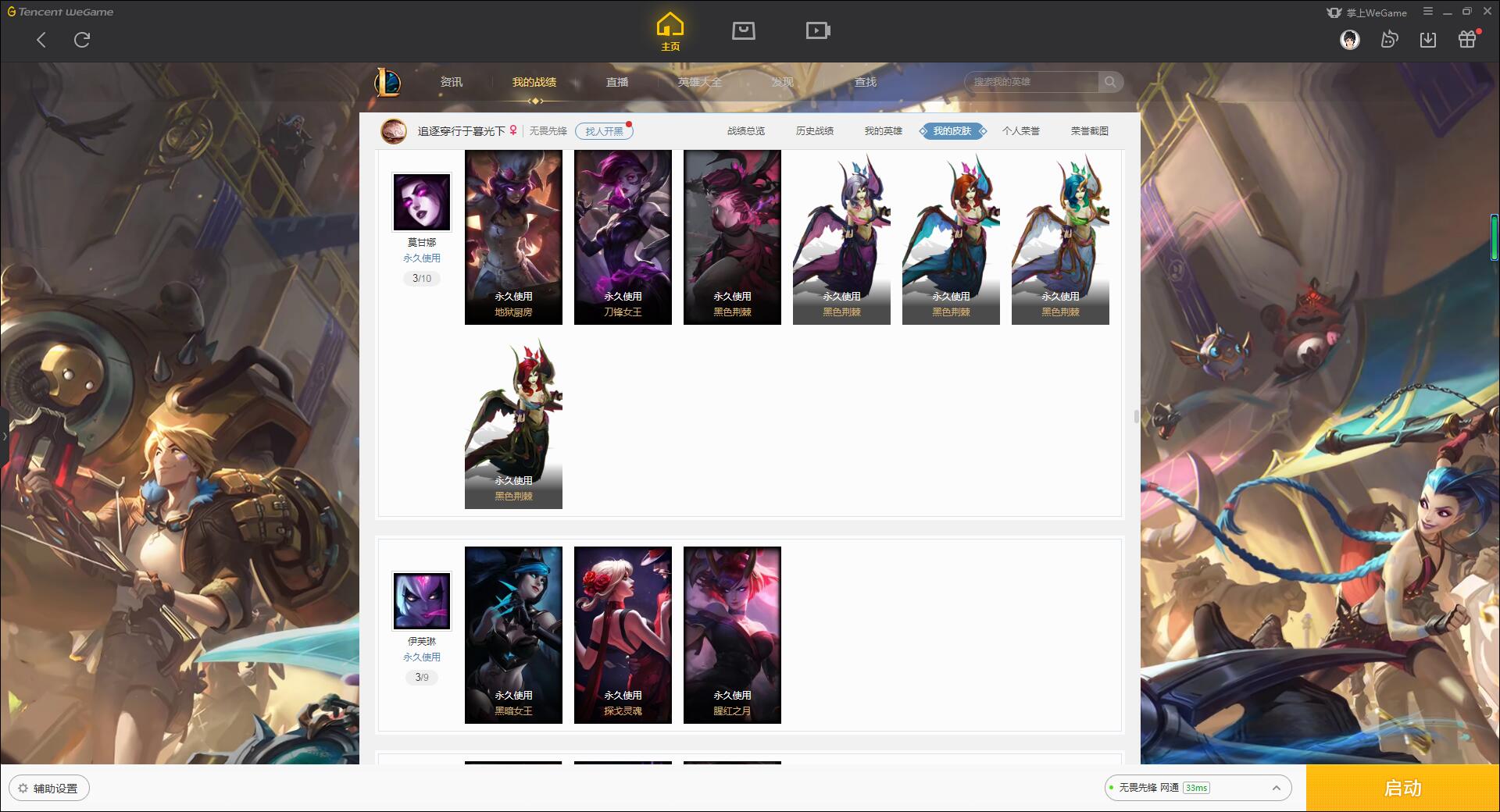Click the 33ms ping indicator
1500x812 pixels.
pyautogui.click(x=1196, y=788)
